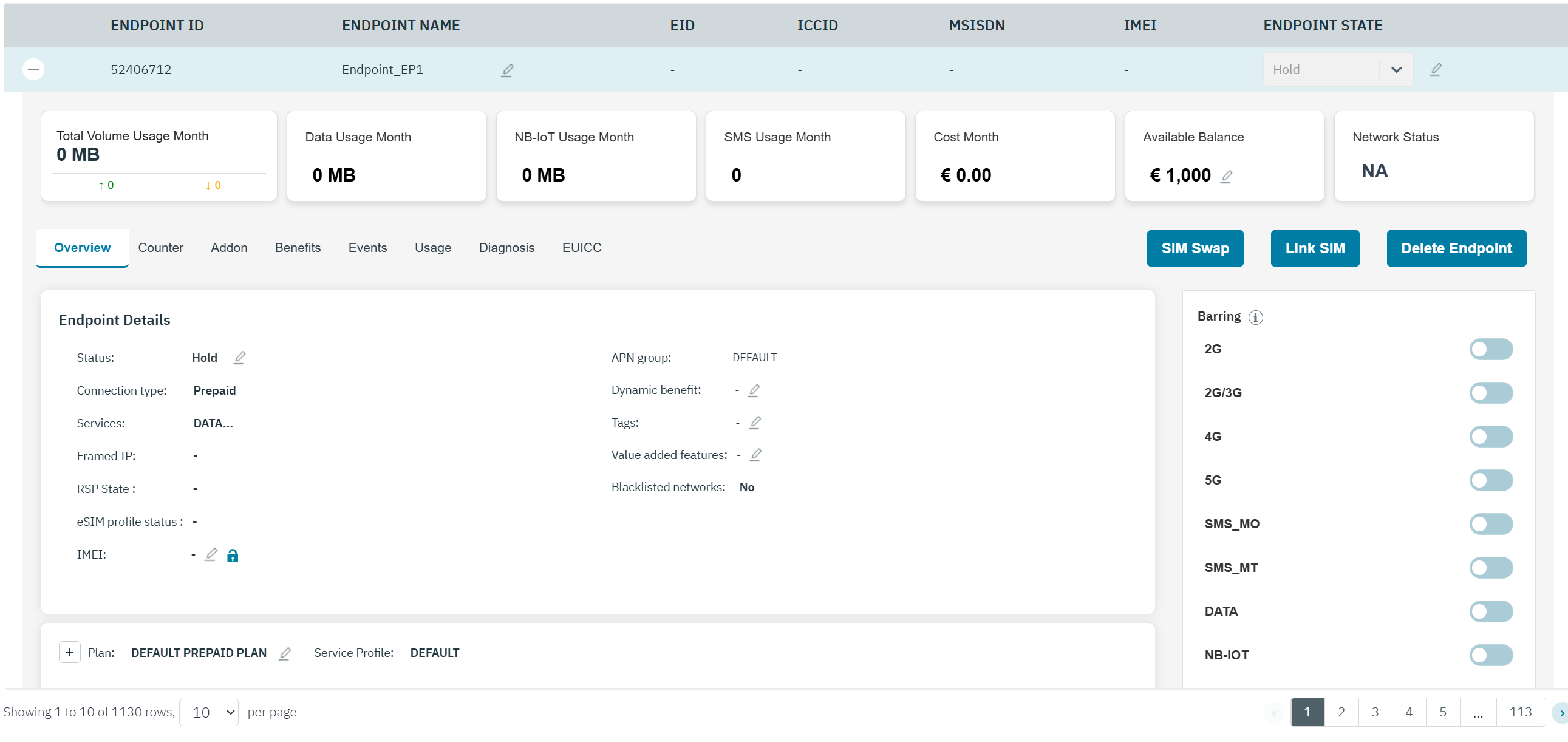Edit the Default Prepaid Plan pencil icon
The width and height of the screenshot is (1568, 742).
point(284,653)
